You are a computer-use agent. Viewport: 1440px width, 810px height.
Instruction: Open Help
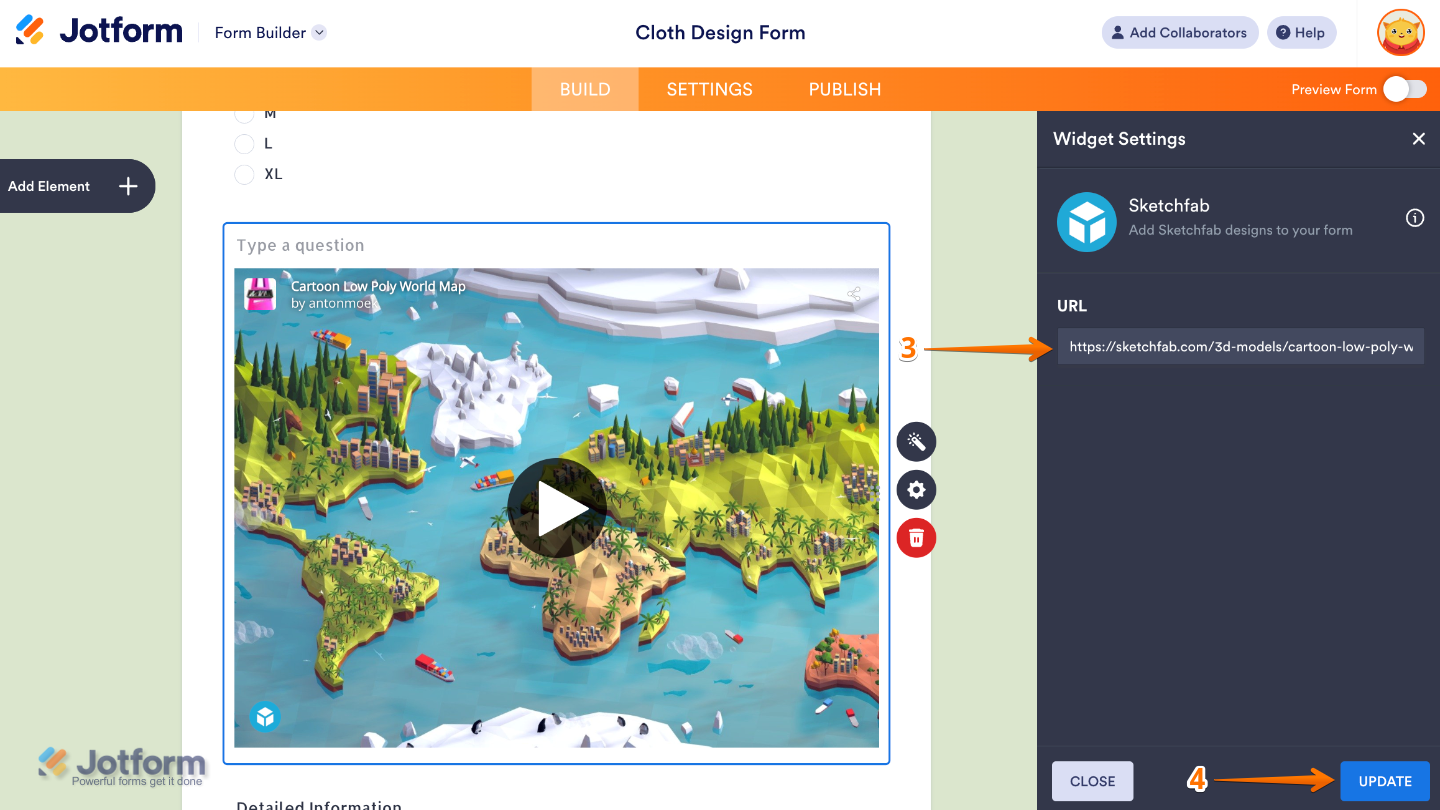coord(1301,32)
